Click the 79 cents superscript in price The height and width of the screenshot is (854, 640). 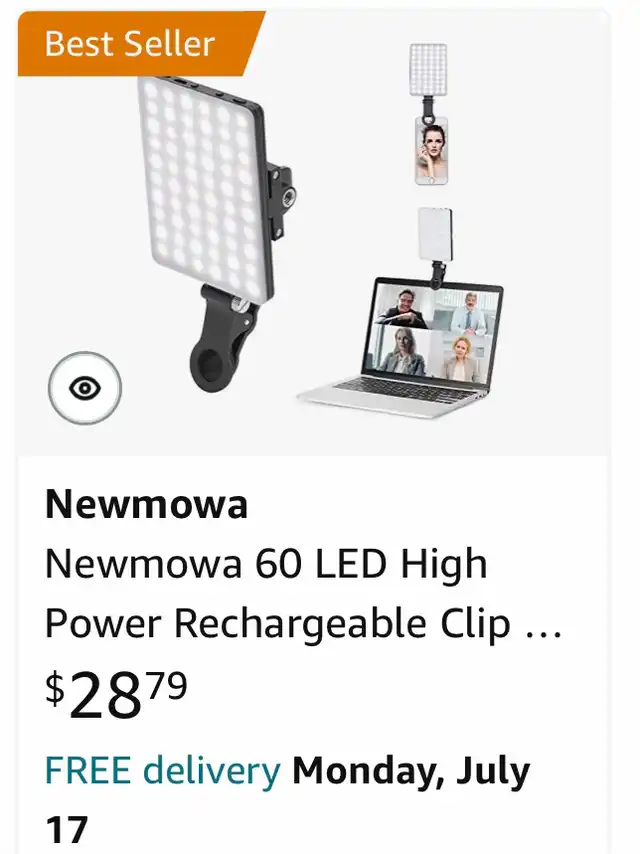click(168, 685)
